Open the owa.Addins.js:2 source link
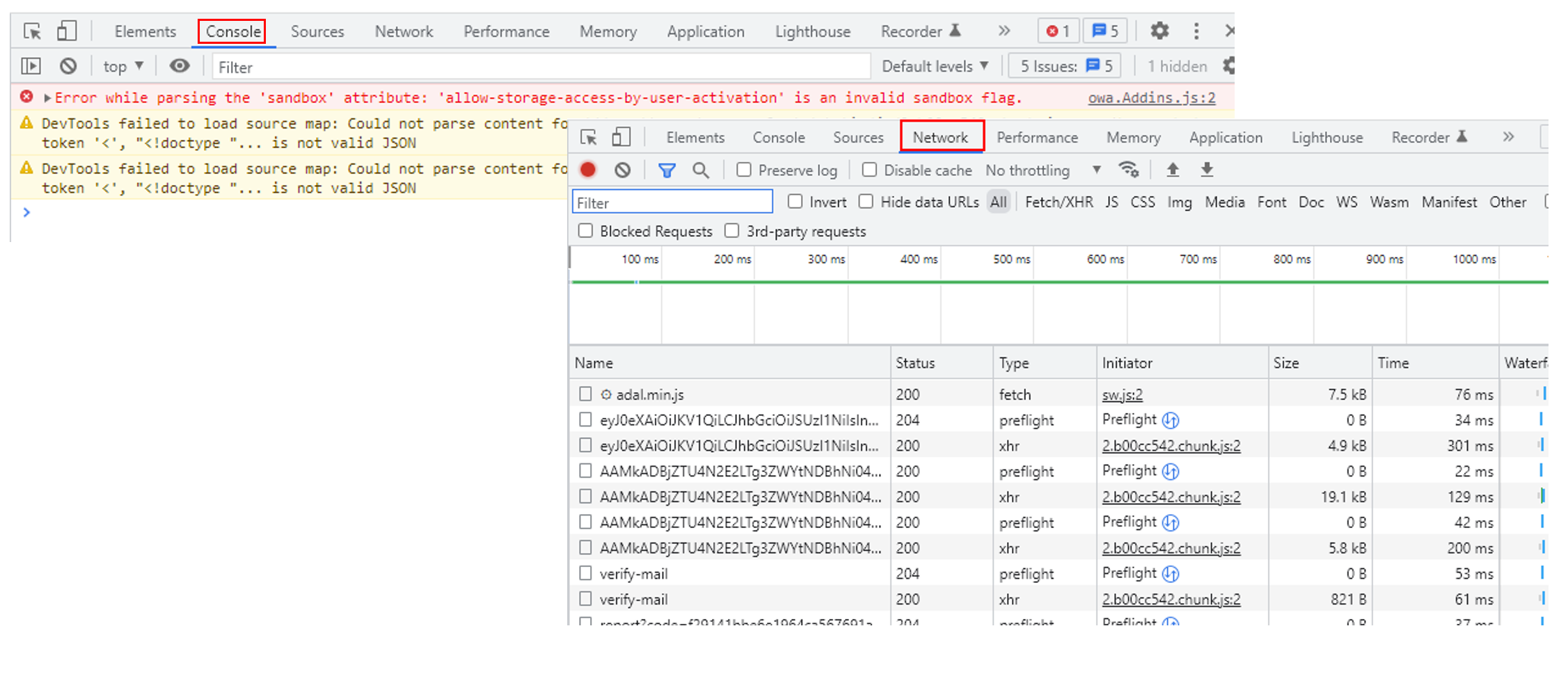The image size is (1568, 681). coord(1151,98)
